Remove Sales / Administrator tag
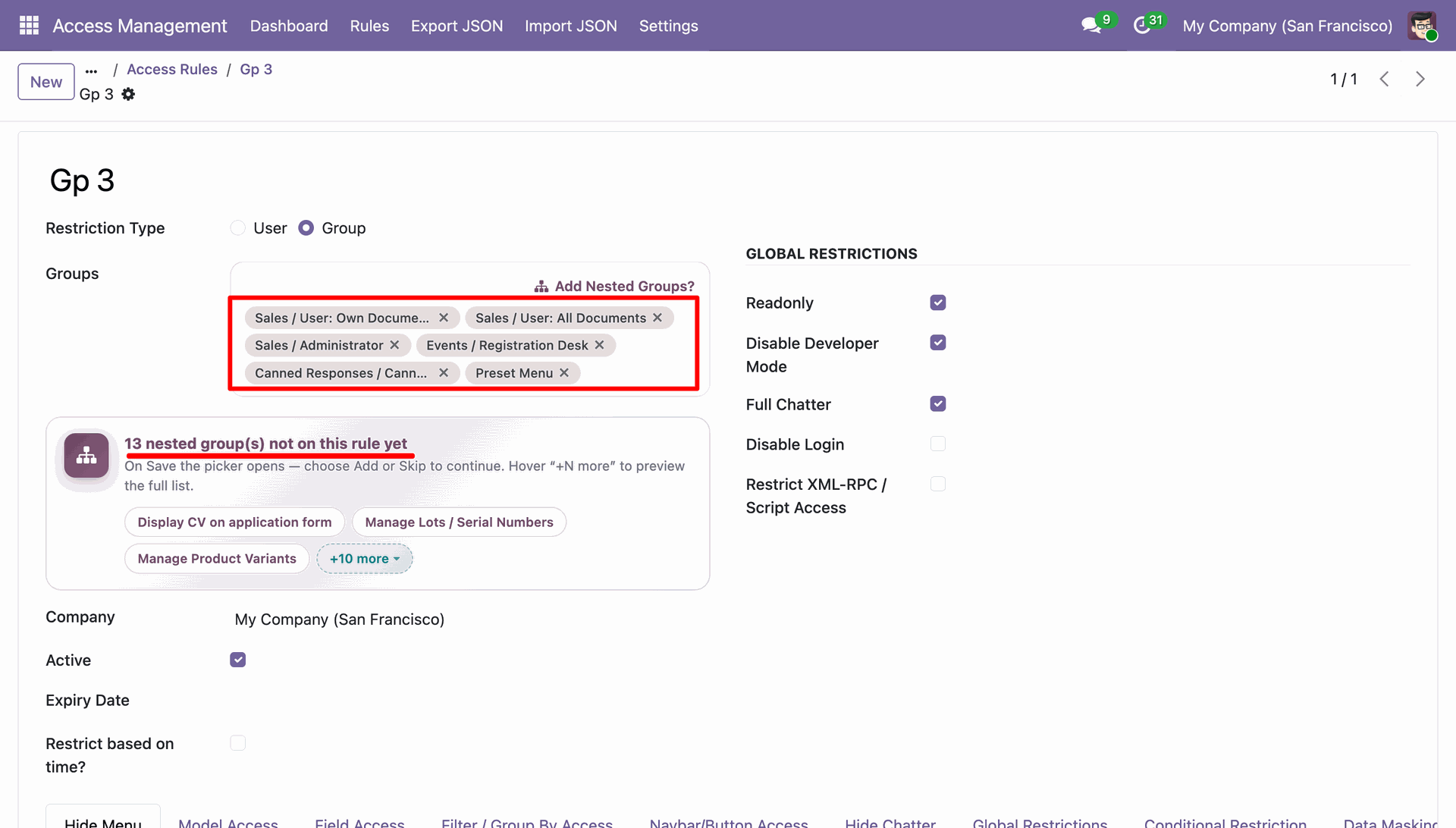Screen dimensions: 1456x828 point(394,345)
